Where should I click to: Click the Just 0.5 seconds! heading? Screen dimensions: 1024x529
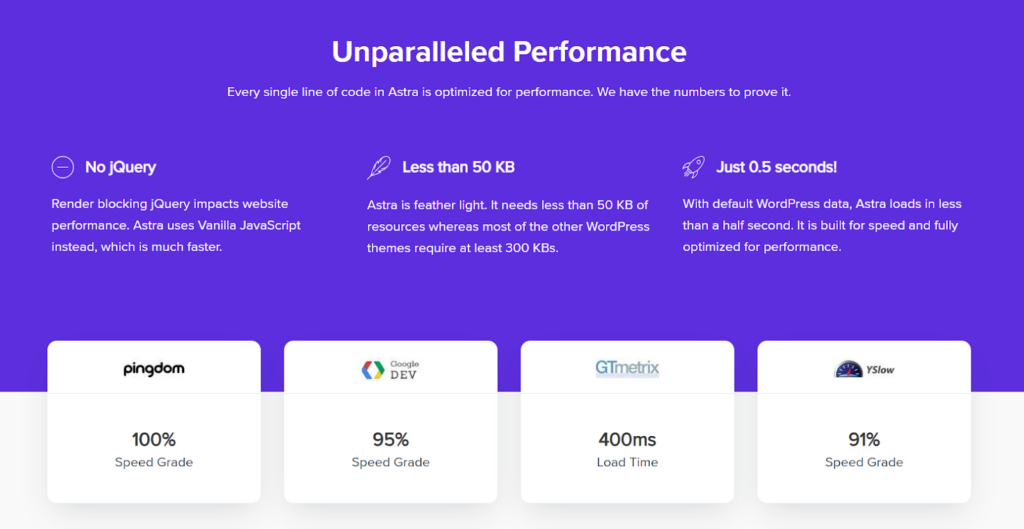[776, 167]
